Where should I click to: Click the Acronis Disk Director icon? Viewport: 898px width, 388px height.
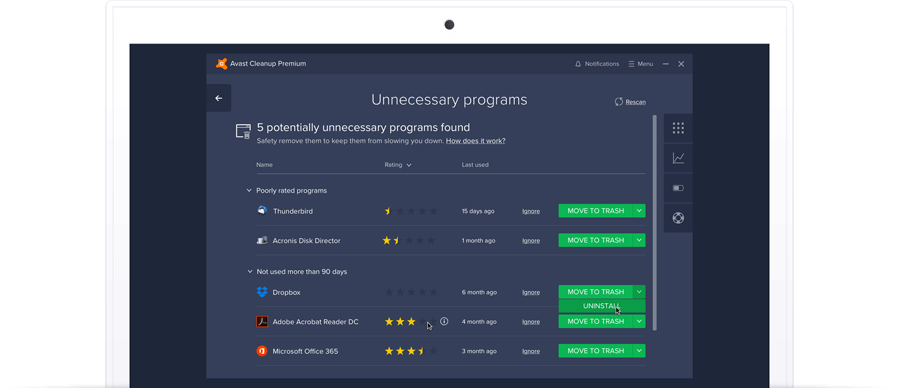(x=262, y=240)
